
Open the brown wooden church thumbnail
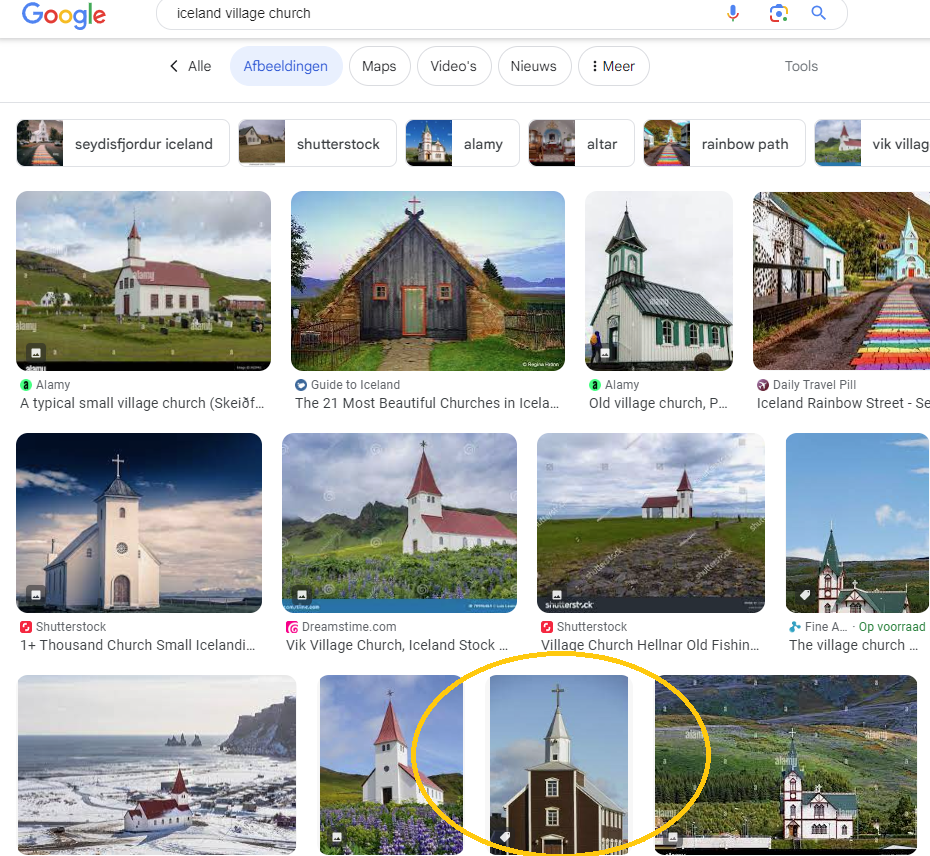pyautogui.click(x=558, y=764)
